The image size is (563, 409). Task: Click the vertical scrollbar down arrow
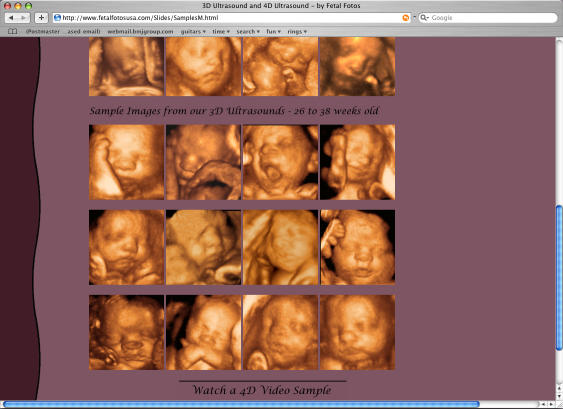(x=559, y=396)
